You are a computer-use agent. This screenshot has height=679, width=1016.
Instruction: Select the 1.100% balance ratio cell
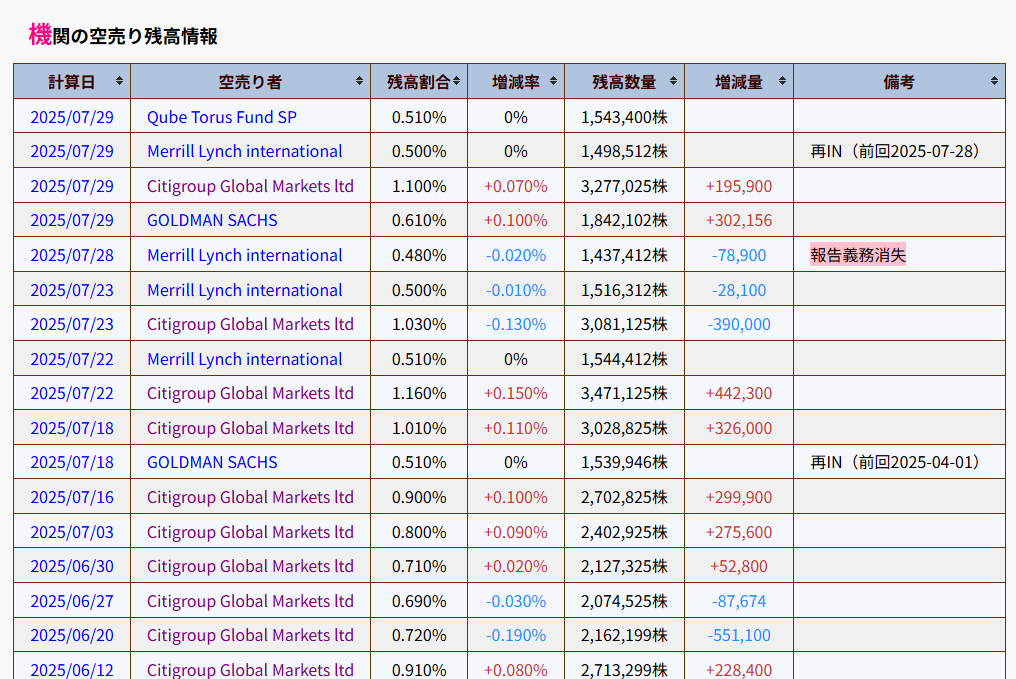[419, 187]
